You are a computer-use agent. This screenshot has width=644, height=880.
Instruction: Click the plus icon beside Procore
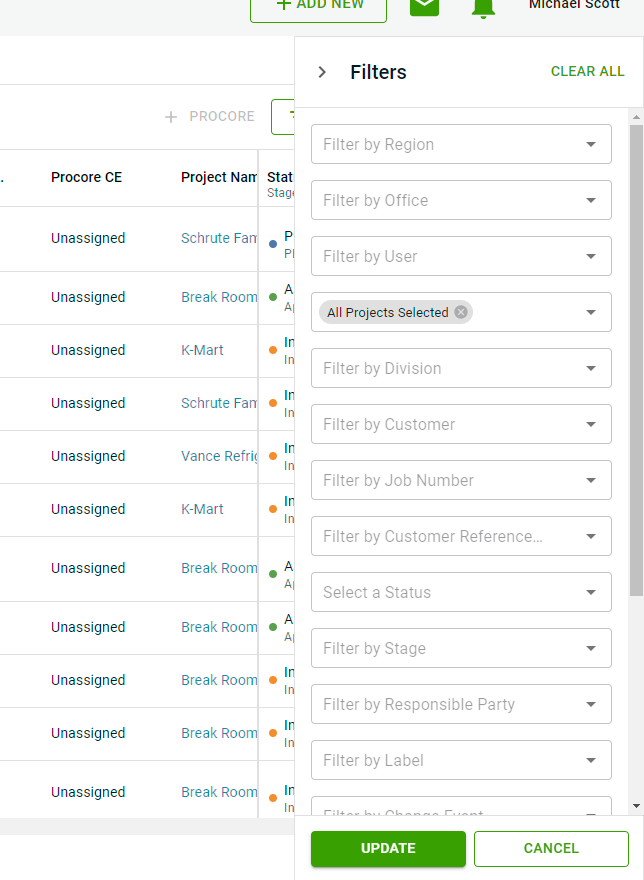pyautogui.click(x=171, y=117)
